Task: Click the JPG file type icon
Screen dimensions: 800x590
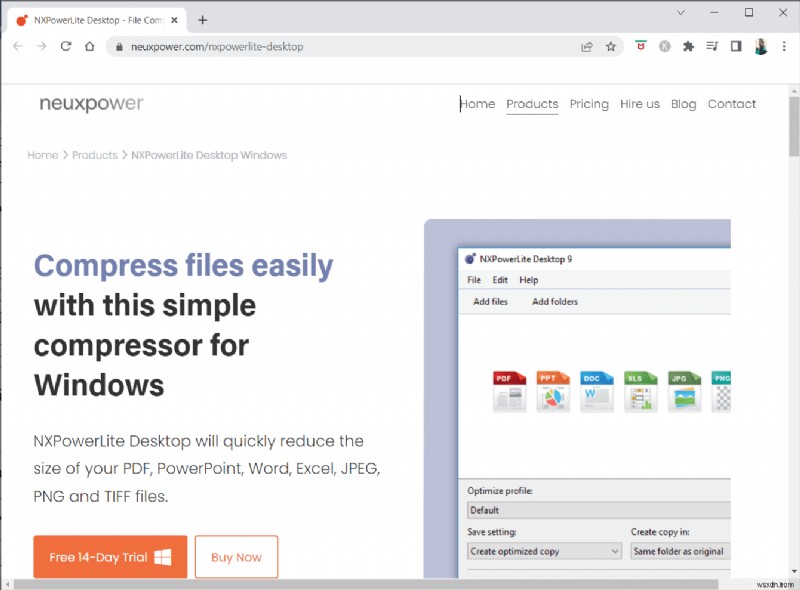Action: (x=685, y=391)
